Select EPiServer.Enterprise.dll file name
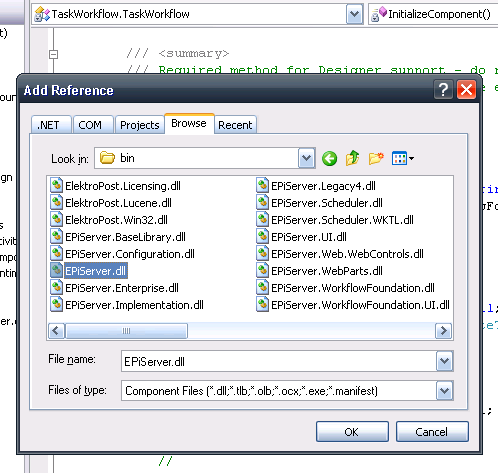The width and height of the screenshot is (498, 473). click(x=122, y=288)
